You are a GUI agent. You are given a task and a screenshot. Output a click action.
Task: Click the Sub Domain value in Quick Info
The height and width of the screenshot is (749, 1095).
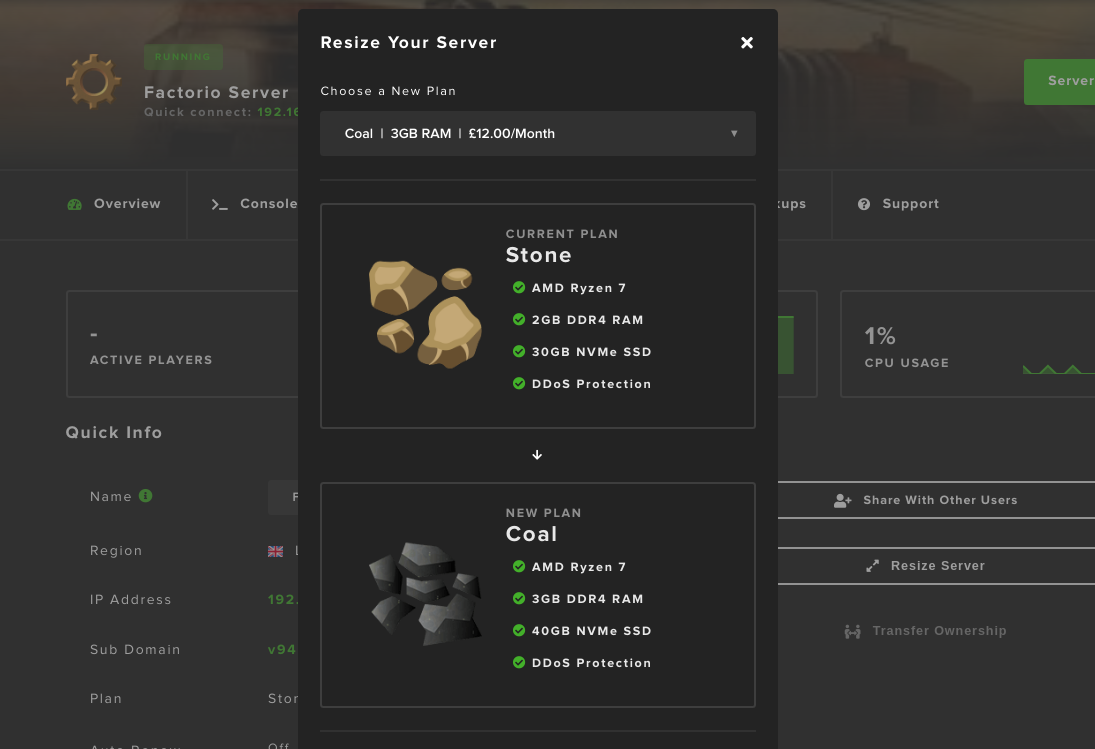click(x=282, y=650)
